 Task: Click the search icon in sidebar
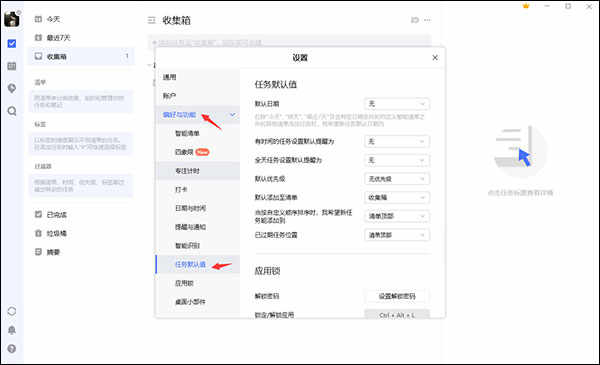[12, 111]
